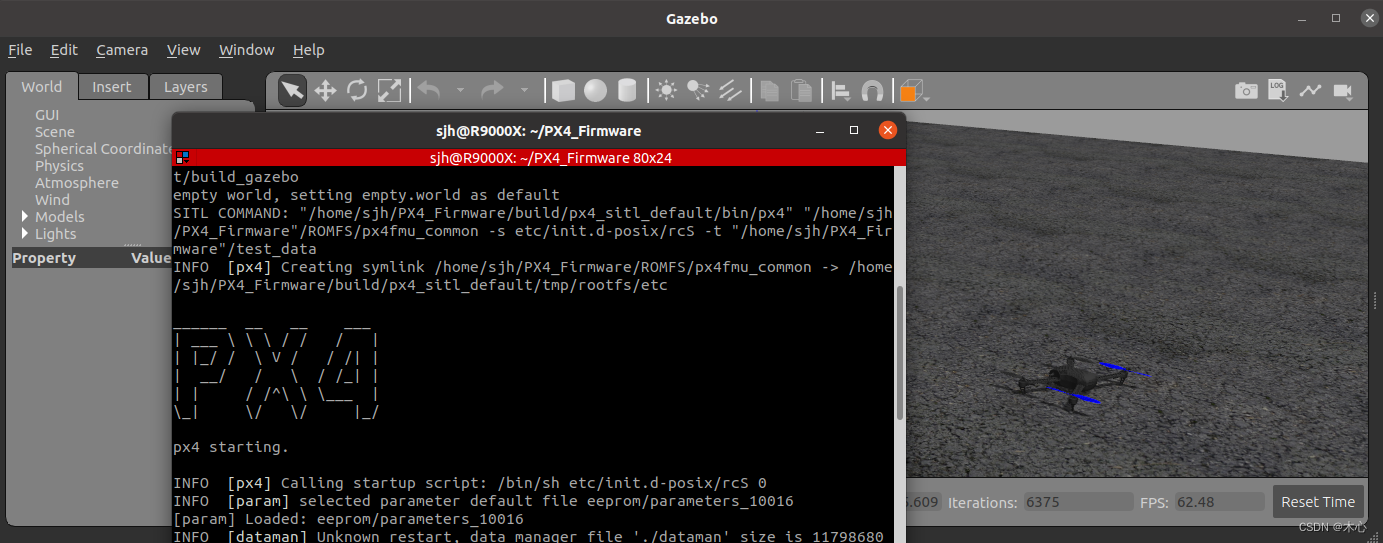Open the Camera menu

pos(122,50)
